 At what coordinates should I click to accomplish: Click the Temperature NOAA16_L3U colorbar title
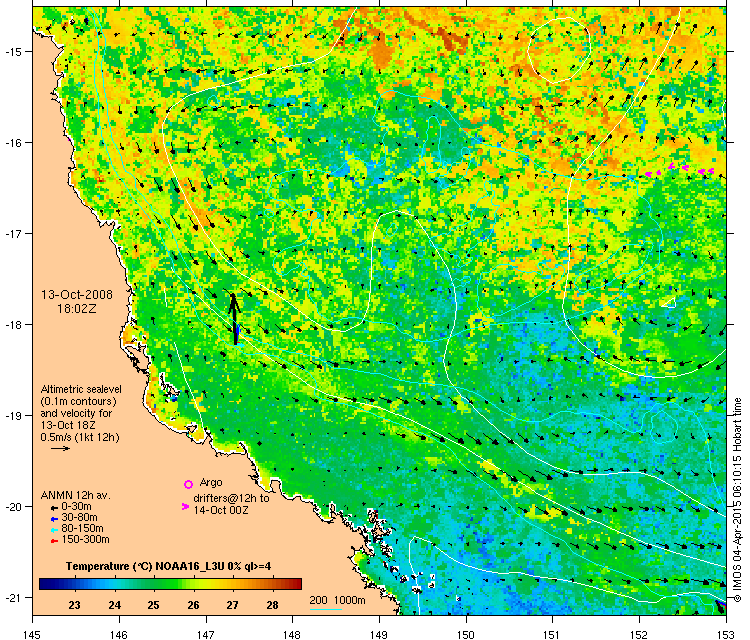pyautogui.click(x=168, y=566)
